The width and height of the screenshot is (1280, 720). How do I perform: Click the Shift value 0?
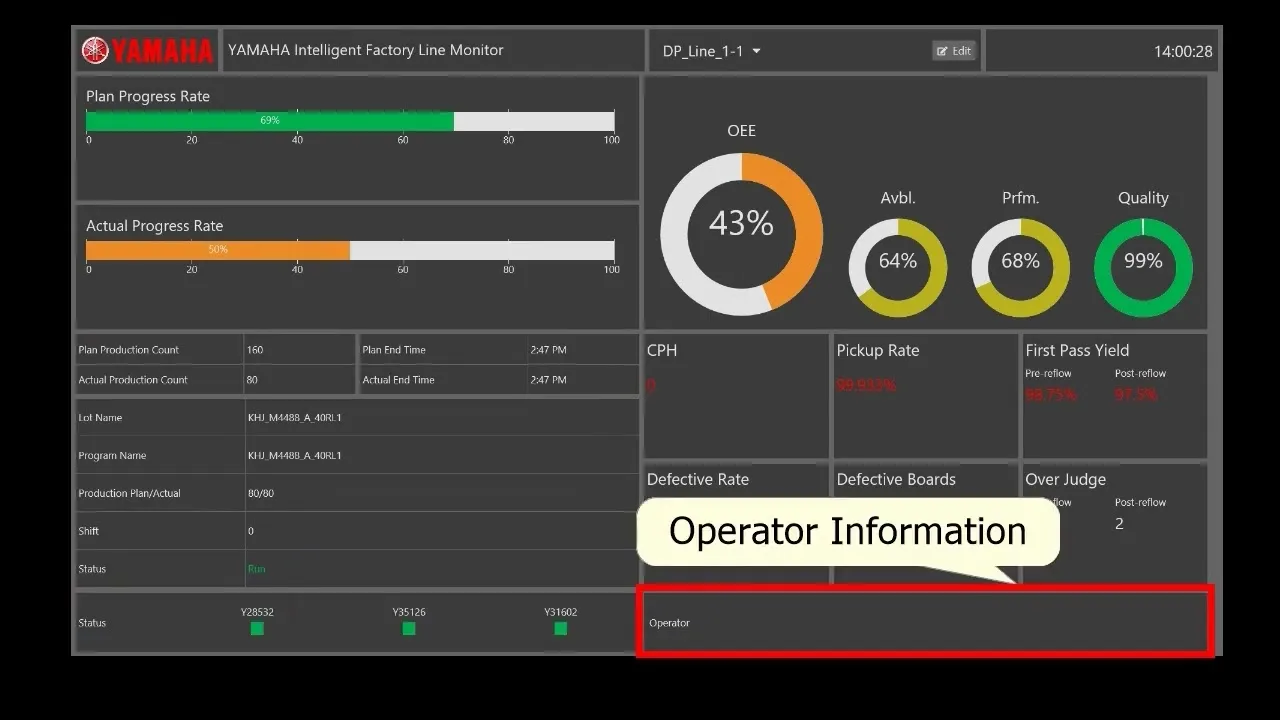tap(251, 532)
